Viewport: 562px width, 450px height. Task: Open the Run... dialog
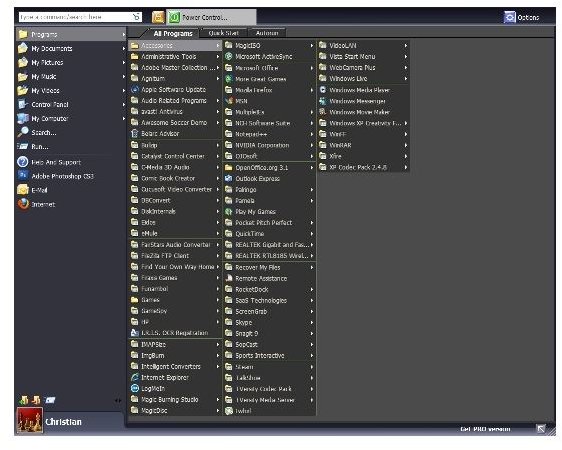pyautogui.click(x=71, y=147)
